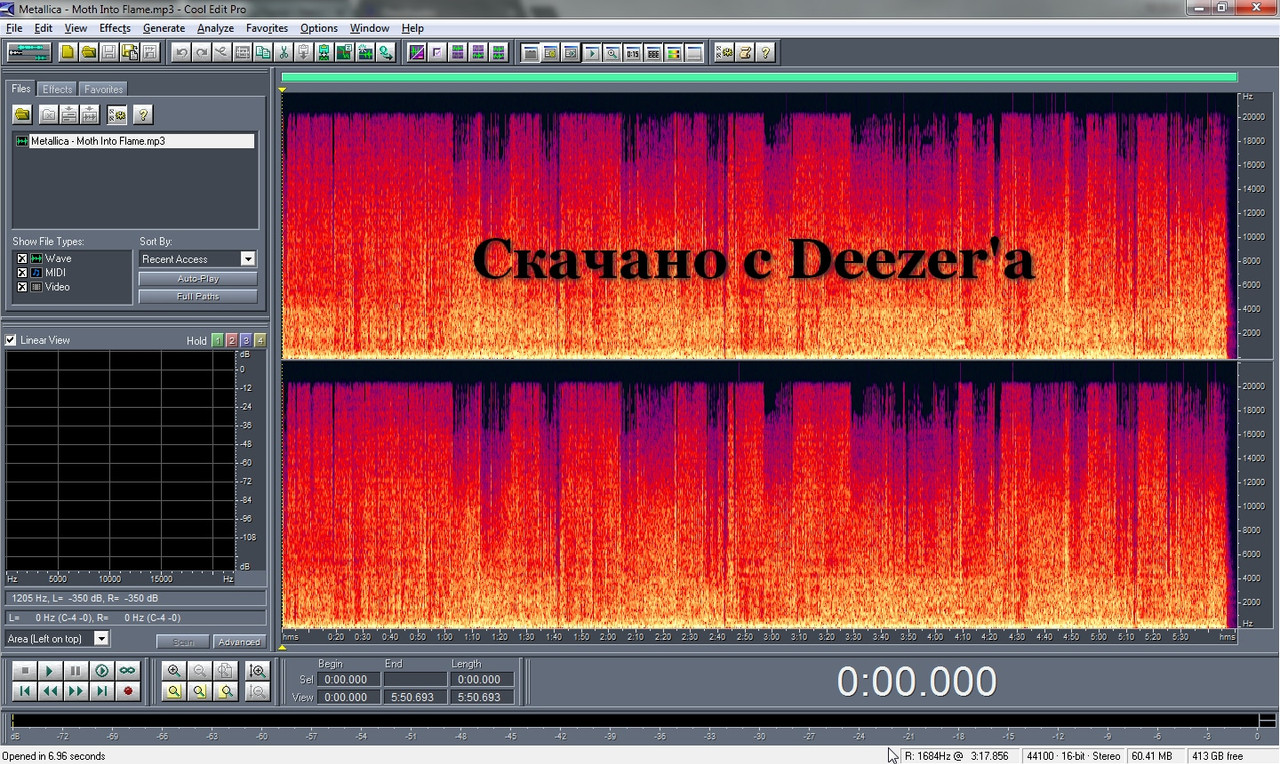Image resolution: width=1280 pixels, height=764 pixels.
Task: Select Metallica - Moth Into Flame.mp3 in file list
Action: click(x=134, y=141)
